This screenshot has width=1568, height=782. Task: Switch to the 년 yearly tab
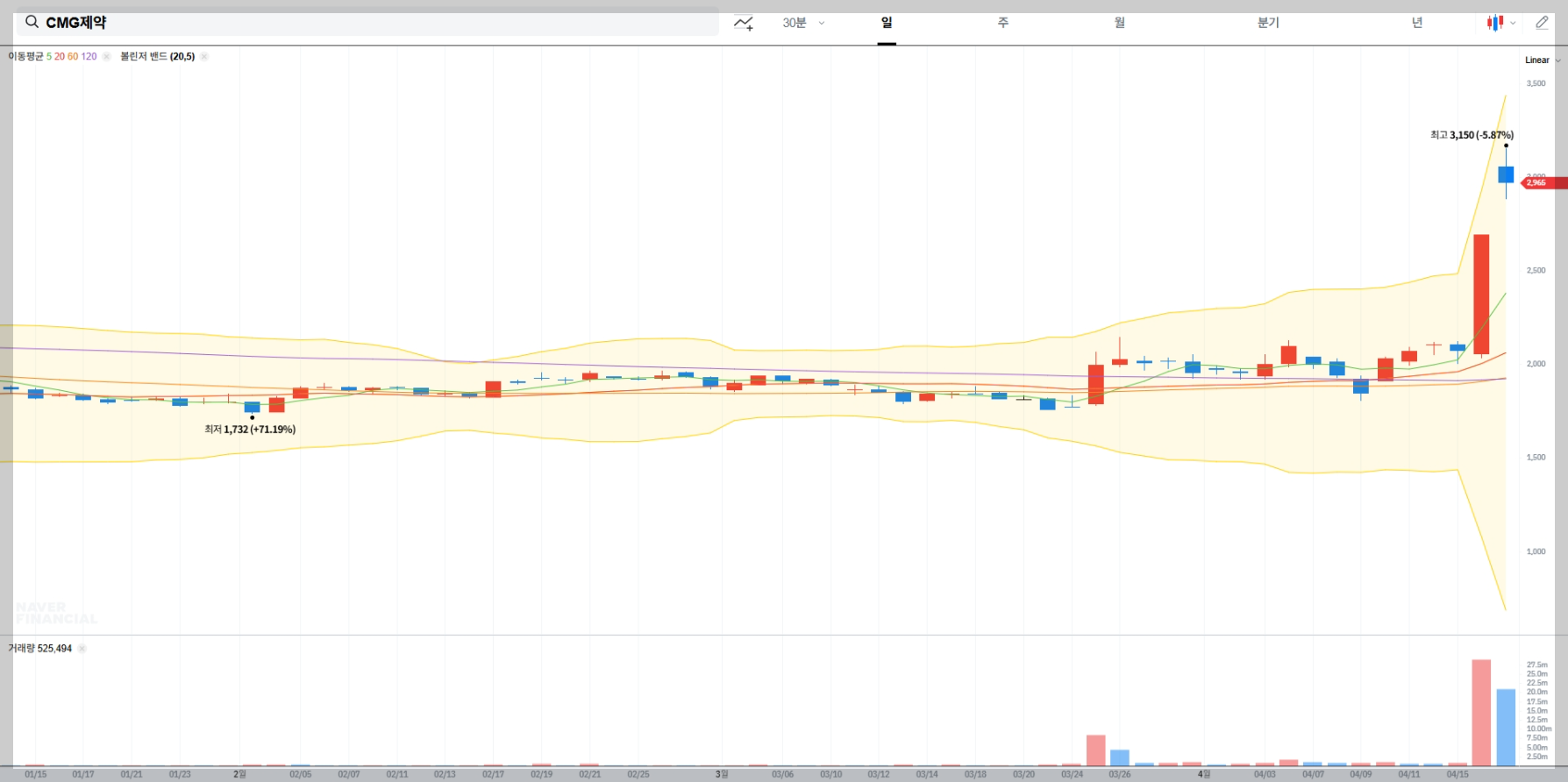1417,23
